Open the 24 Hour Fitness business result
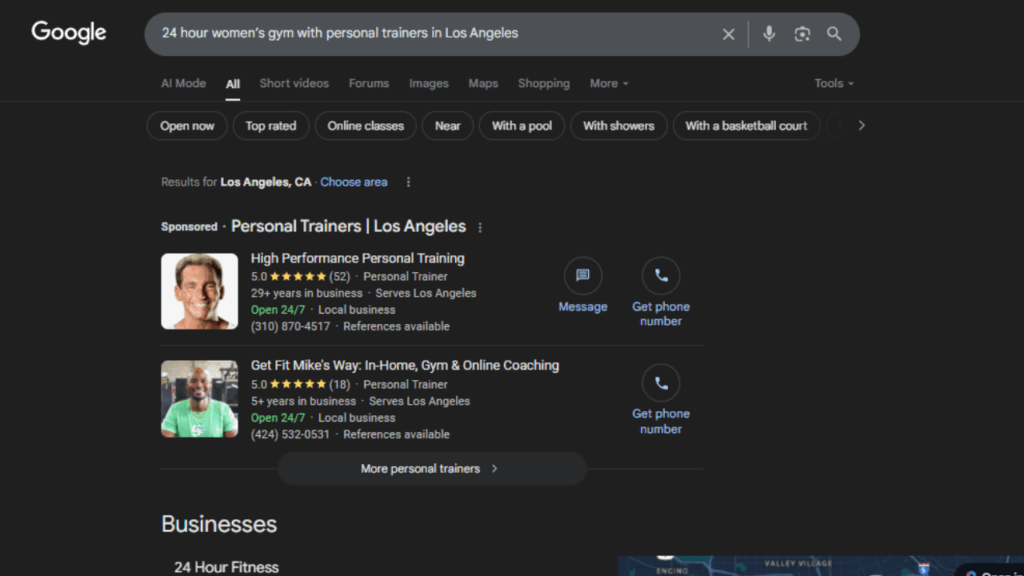Viewport: 1024px width, 576px height. tap(226, 568)
